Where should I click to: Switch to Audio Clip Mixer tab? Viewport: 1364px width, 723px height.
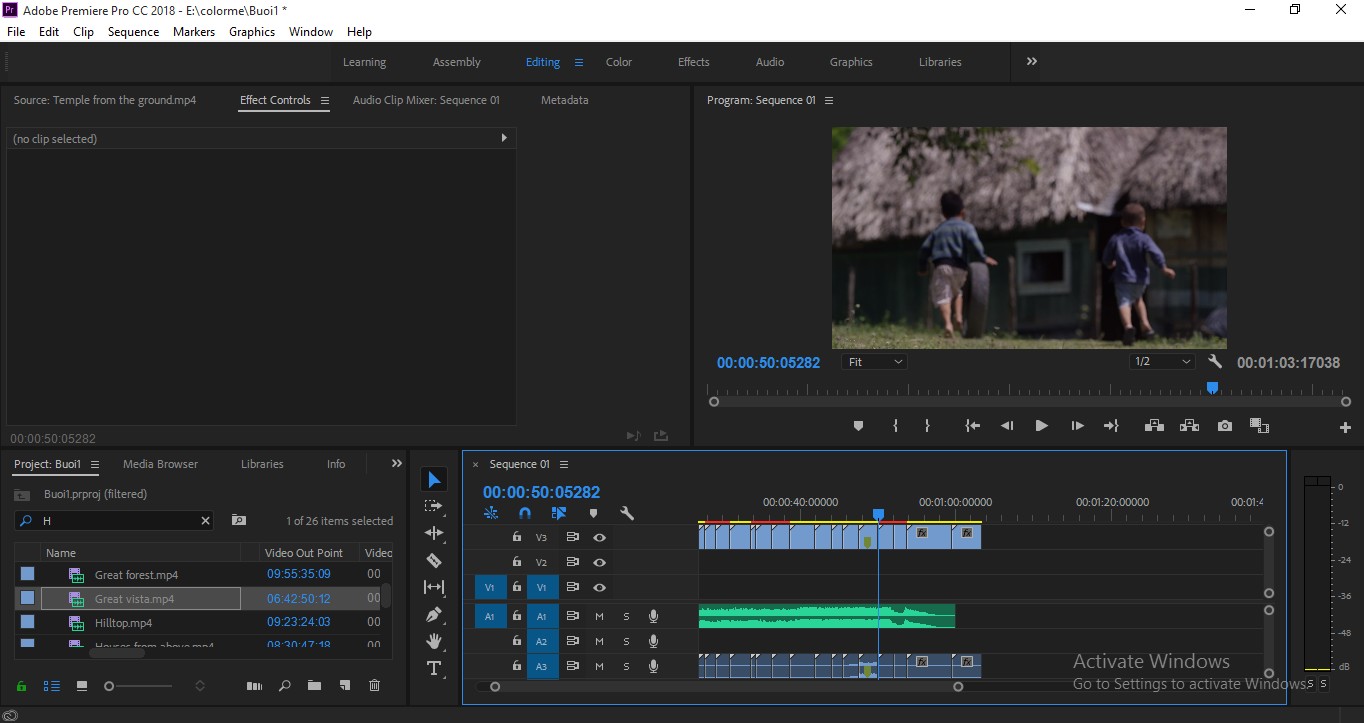tap(426, 100)
